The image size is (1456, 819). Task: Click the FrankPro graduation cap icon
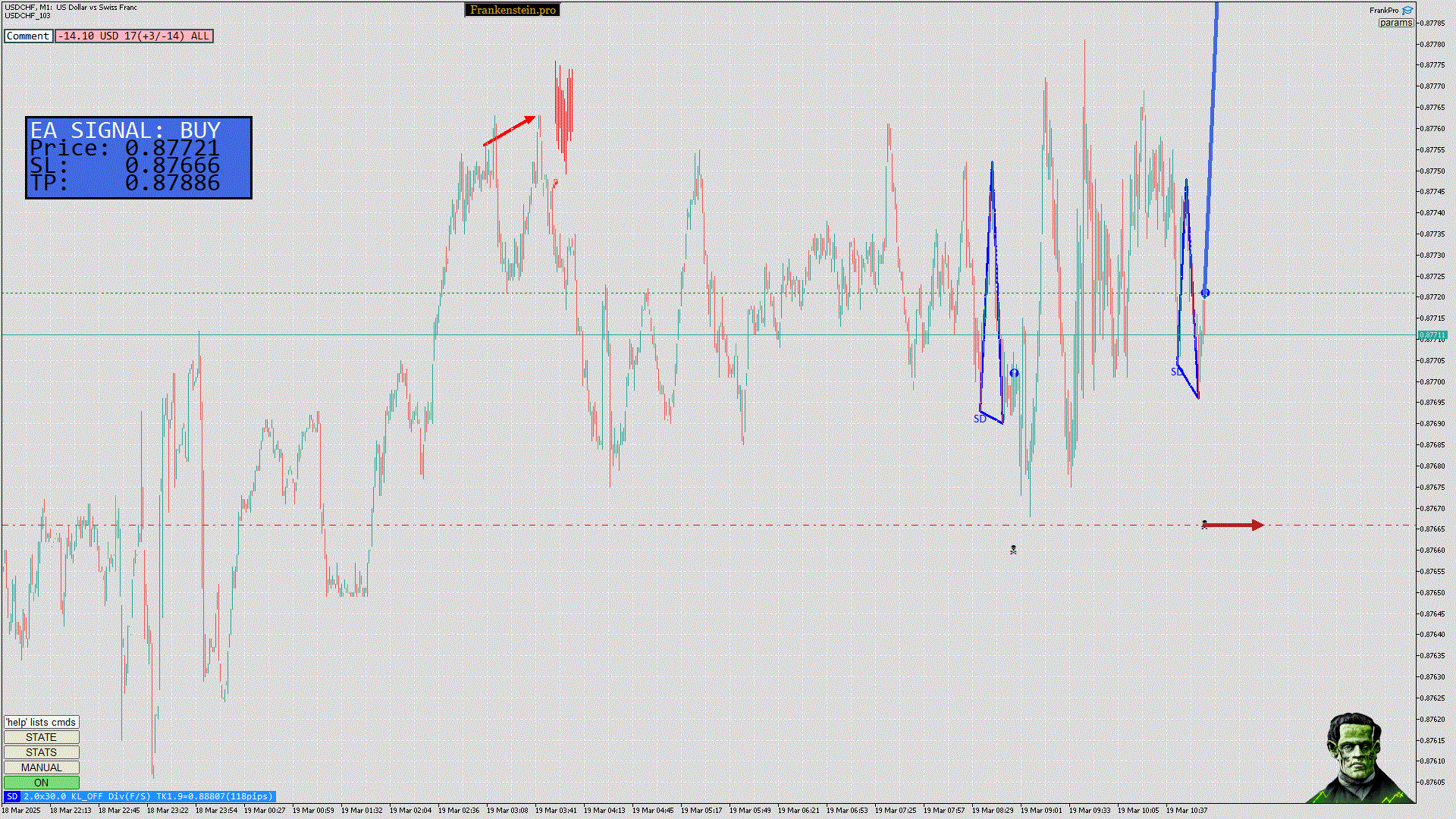tap(1407, 11)
